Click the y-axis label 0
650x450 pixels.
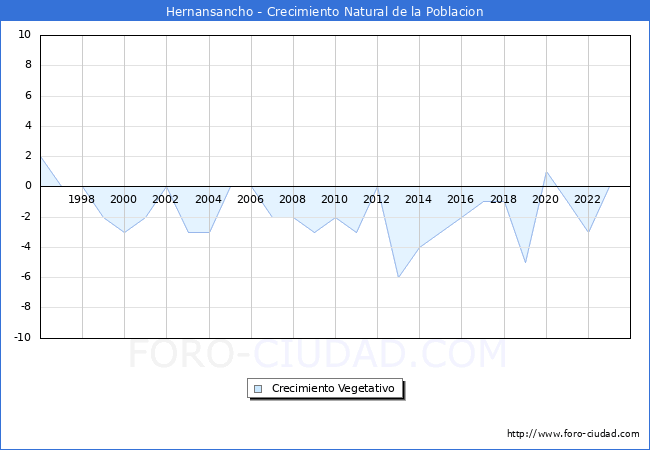pos(28,186)
